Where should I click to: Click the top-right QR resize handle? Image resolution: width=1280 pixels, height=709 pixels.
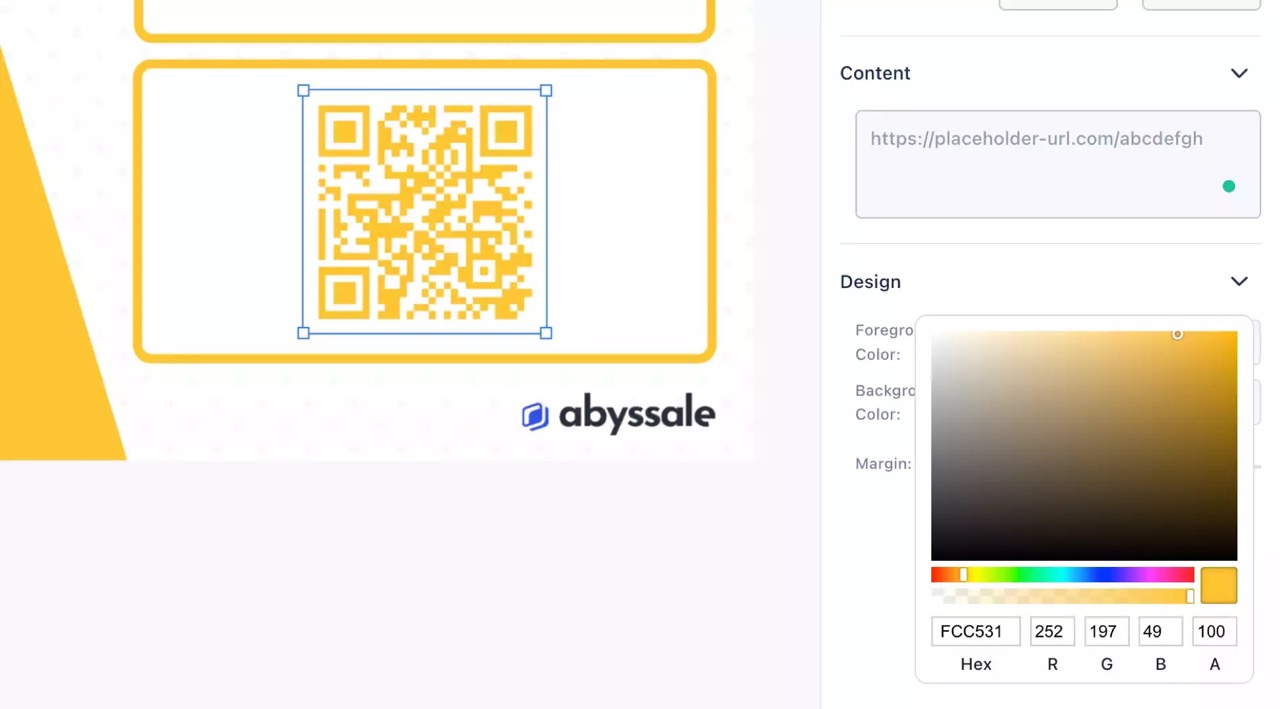point(546,90)
